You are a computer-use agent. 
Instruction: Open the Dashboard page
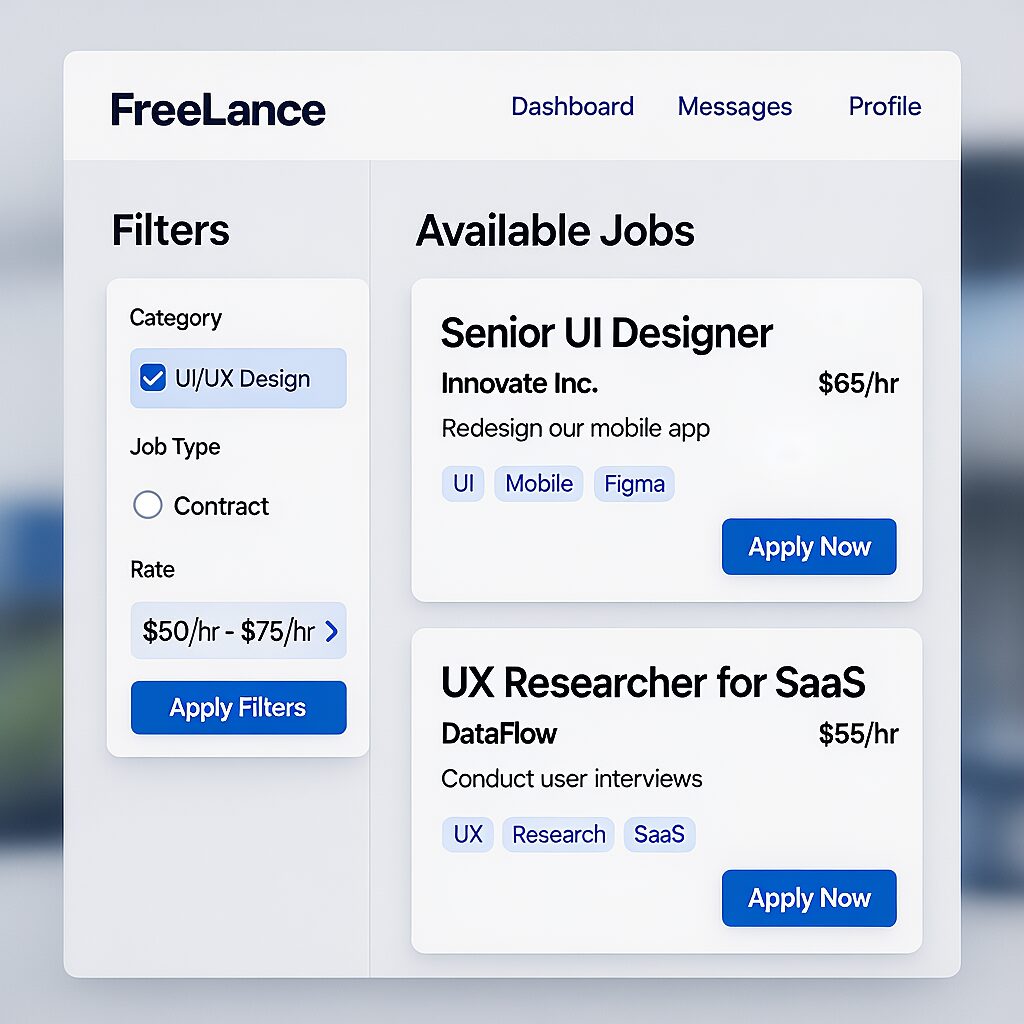[x=573, y=106]
